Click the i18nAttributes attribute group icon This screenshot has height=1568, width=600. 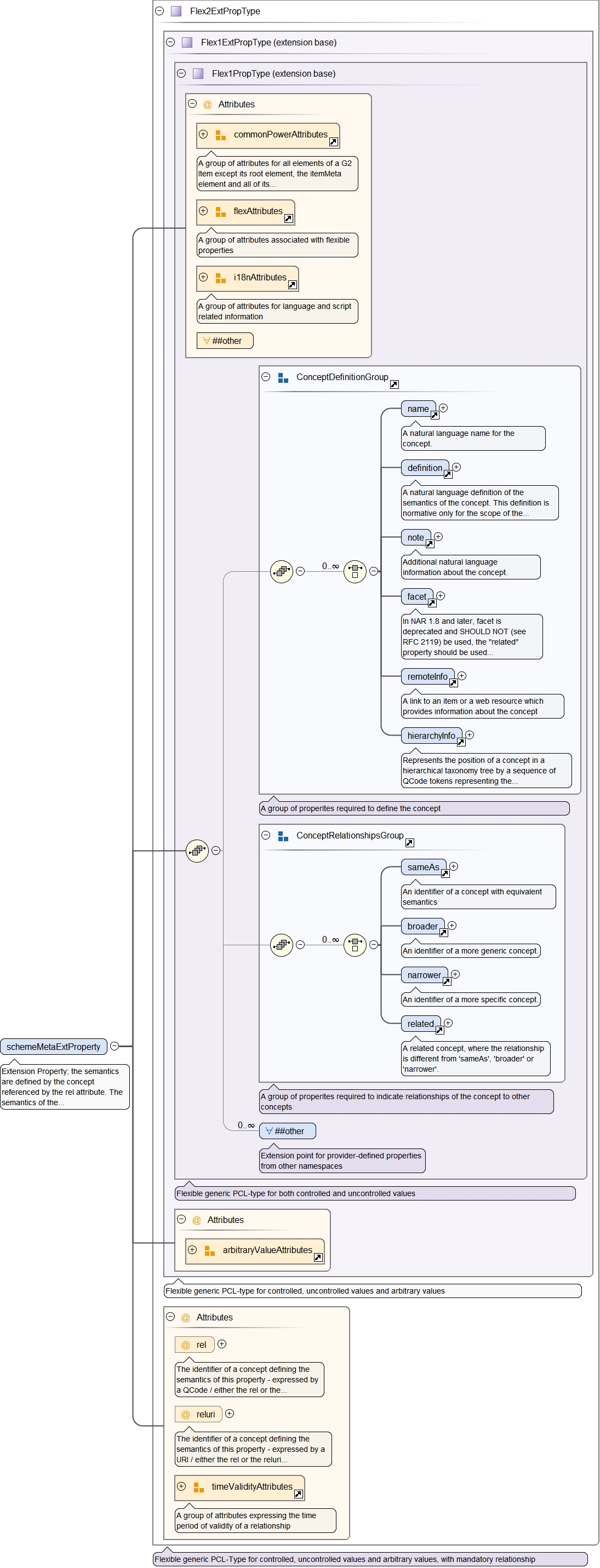tap(220, 278)
